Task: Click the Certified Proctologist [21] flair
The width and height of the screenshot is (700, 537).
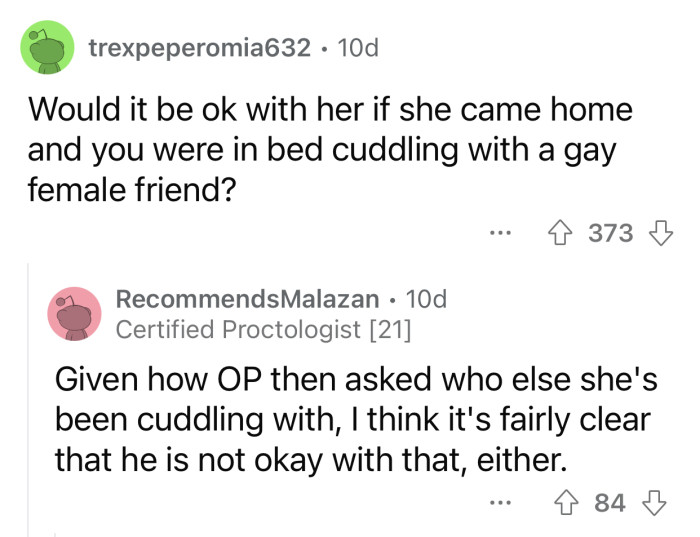Action: 263,329
